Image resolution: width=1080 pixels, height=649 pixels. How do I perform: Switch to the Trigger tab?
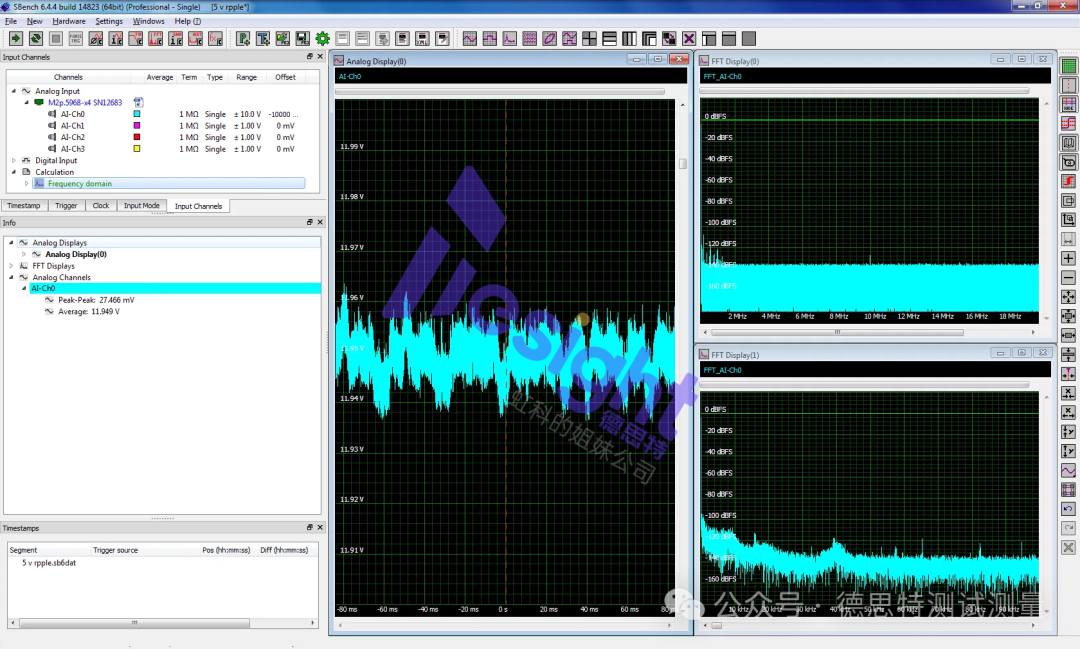tap(66, 206)
